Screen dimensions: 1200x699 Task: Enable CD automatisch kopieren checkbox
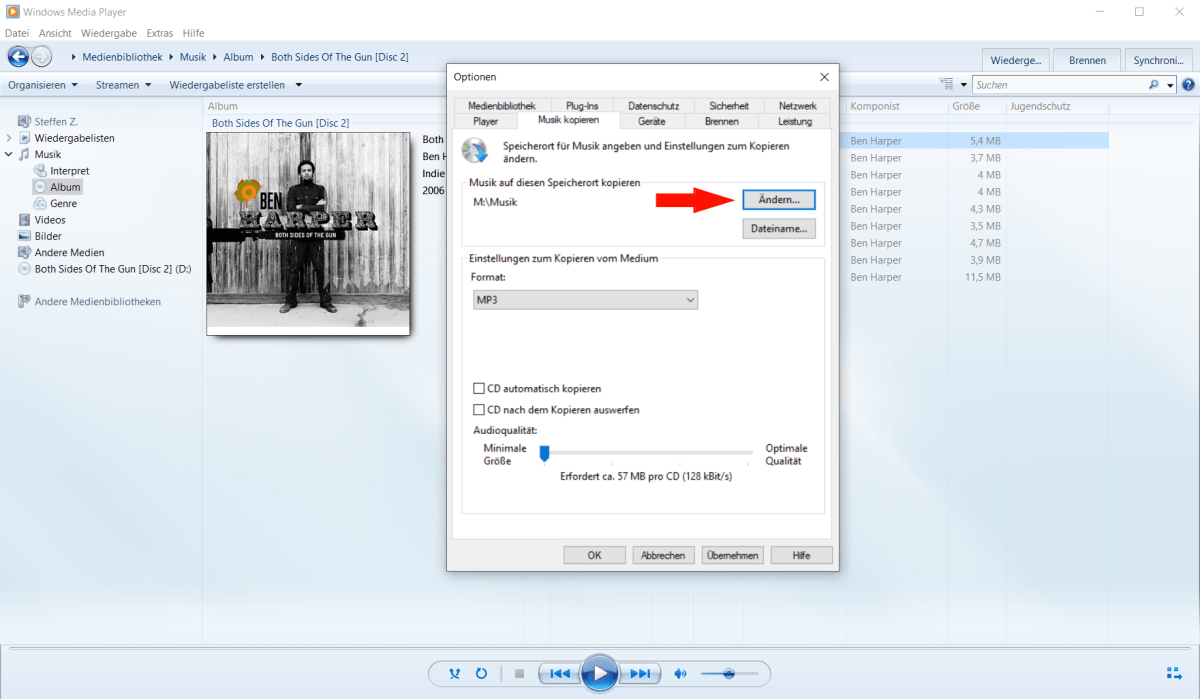[479, 388]
